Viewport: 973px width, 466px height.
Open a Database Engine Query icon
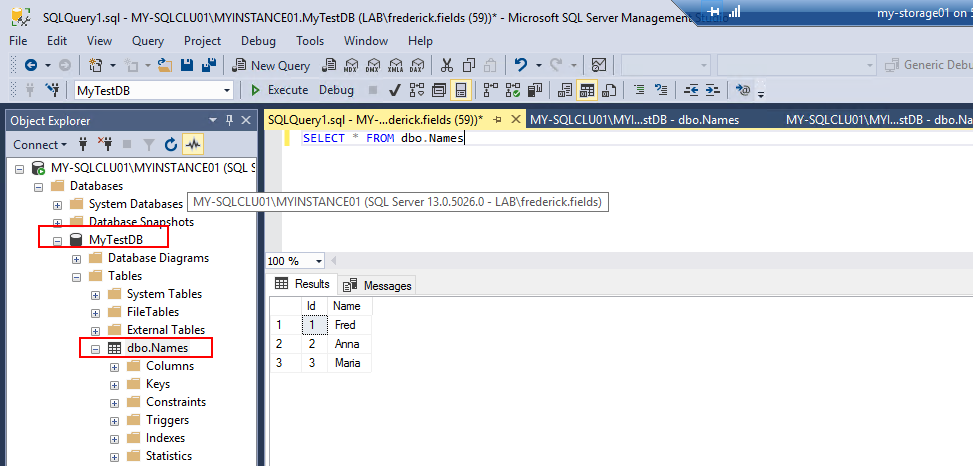tap(329, 65)
